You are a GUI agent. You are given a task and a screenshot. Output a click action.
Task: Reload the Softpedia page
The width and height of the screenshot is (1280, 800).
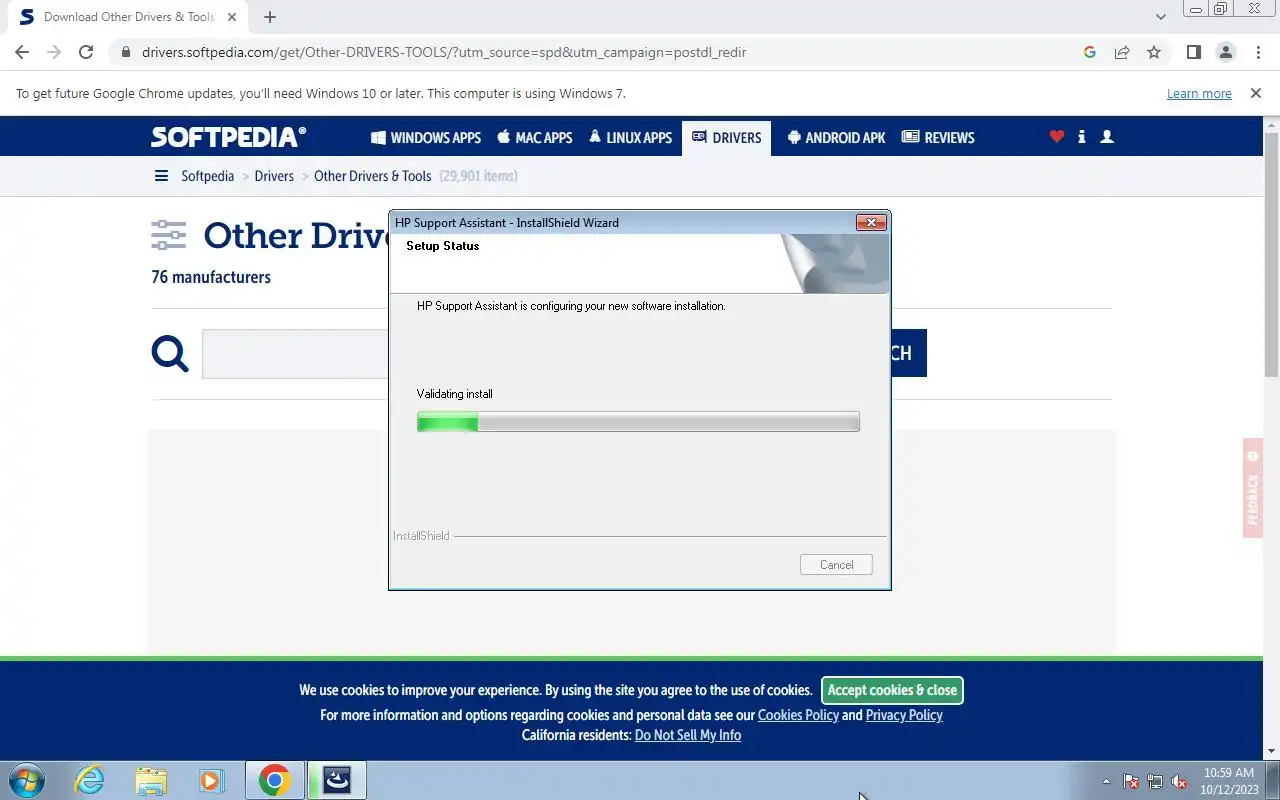click(86, 52)
